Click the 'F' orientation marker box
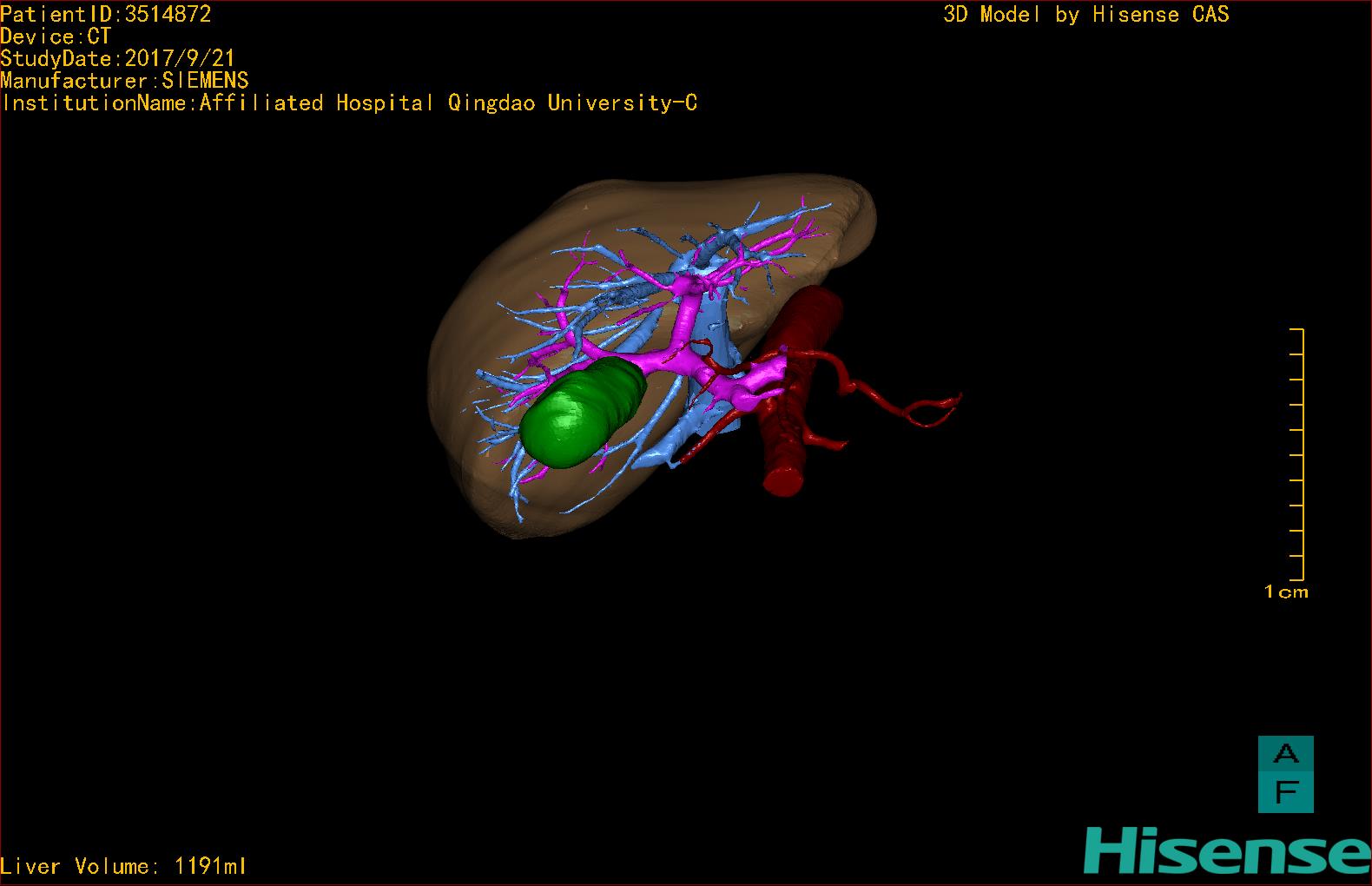 (1285, 793)
